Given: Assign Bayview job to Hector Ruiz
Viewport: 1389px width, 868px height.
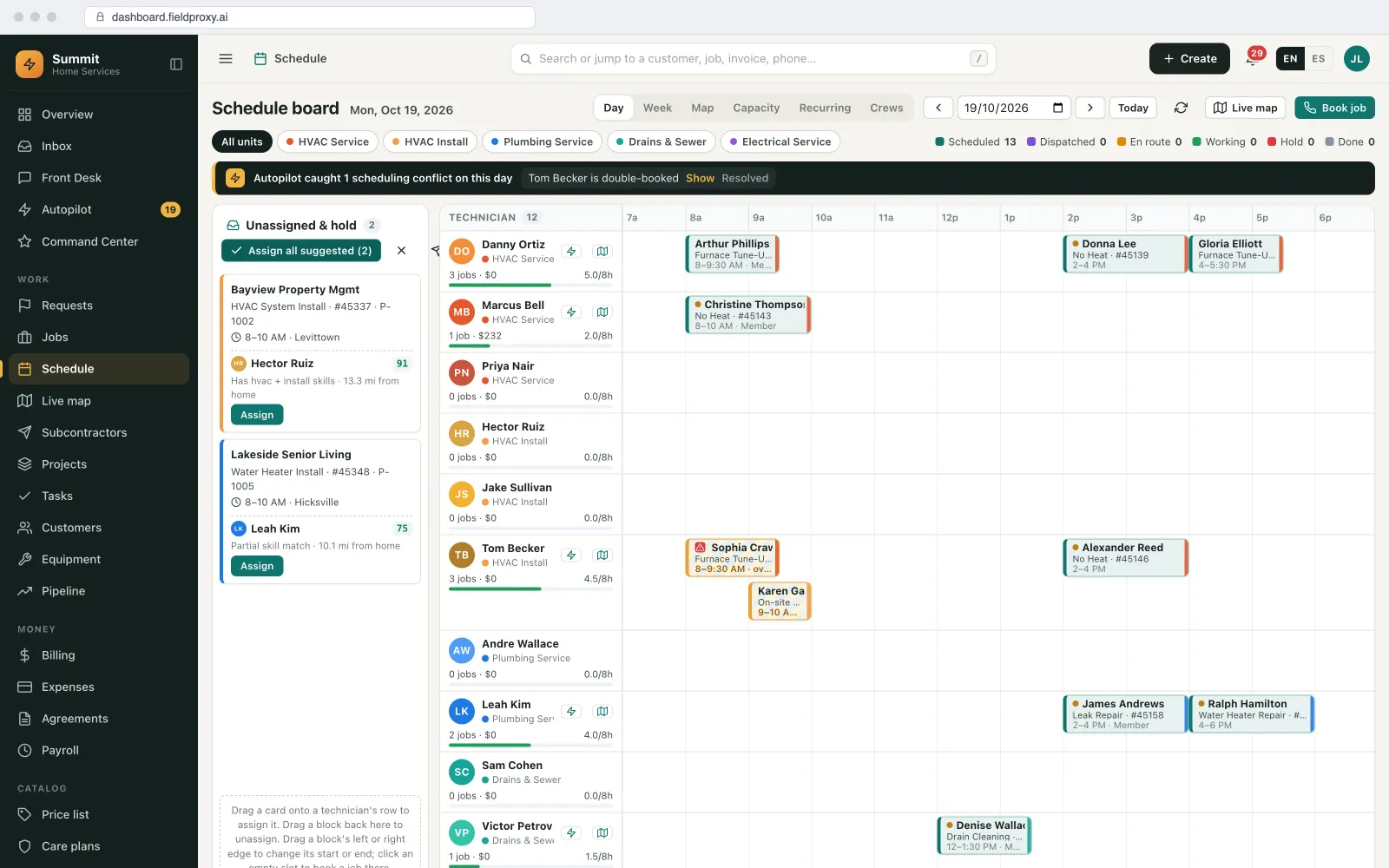Looking at the screenshot, I should pos(257,415).
